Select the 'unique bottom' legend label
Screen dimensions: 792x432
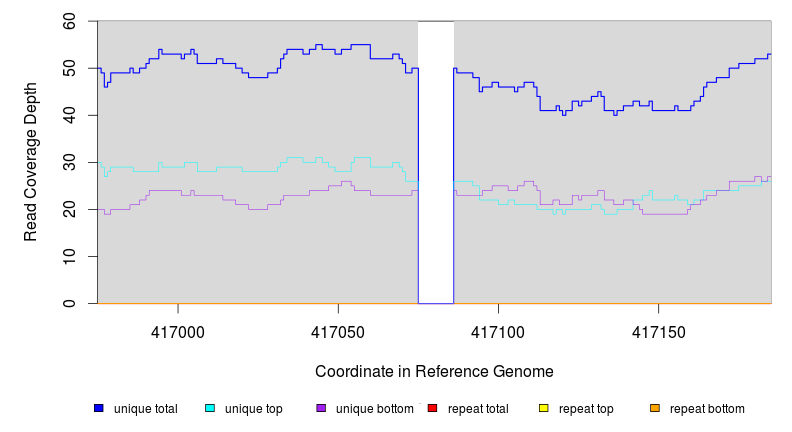(375, 409)
